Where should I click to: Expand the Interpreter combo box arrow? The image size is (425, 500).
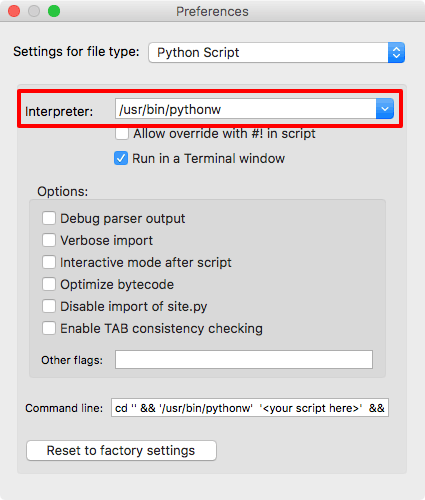[385, 109]
